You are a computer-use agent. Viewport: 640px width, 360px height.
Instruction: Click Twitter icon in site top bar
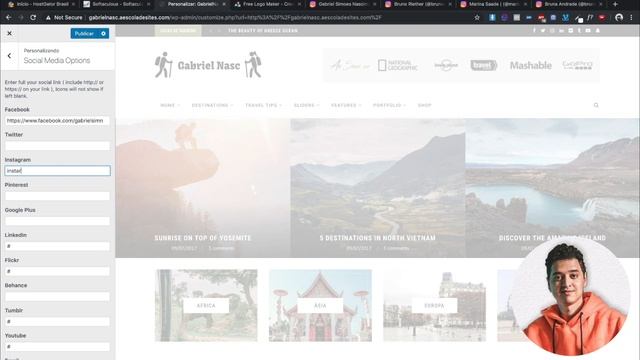tap(543, 31)
